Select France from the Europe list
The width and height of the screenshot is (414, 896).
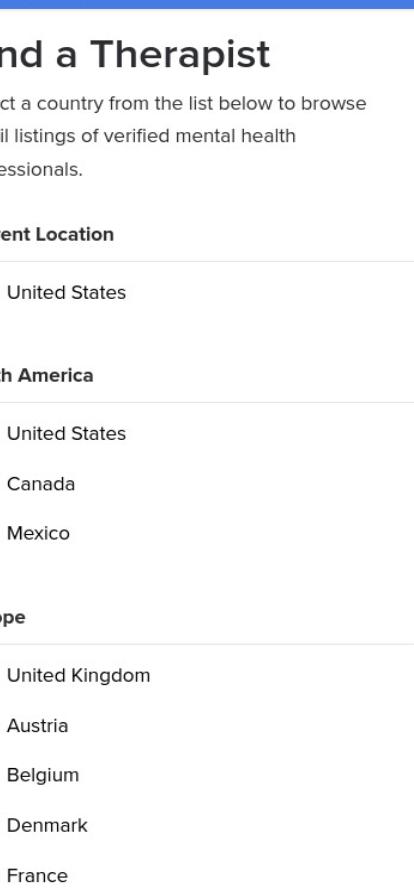point(37,875)
